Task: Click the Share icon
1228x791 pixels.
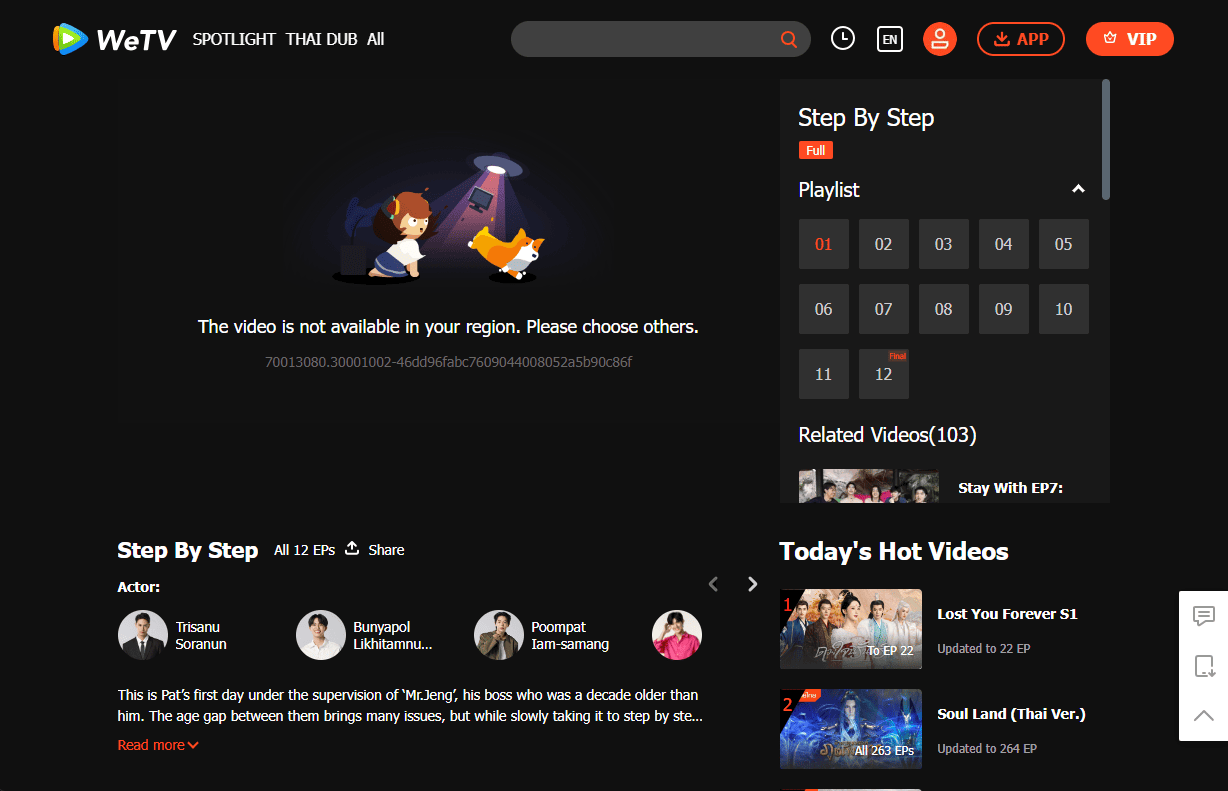Action: 352,548
